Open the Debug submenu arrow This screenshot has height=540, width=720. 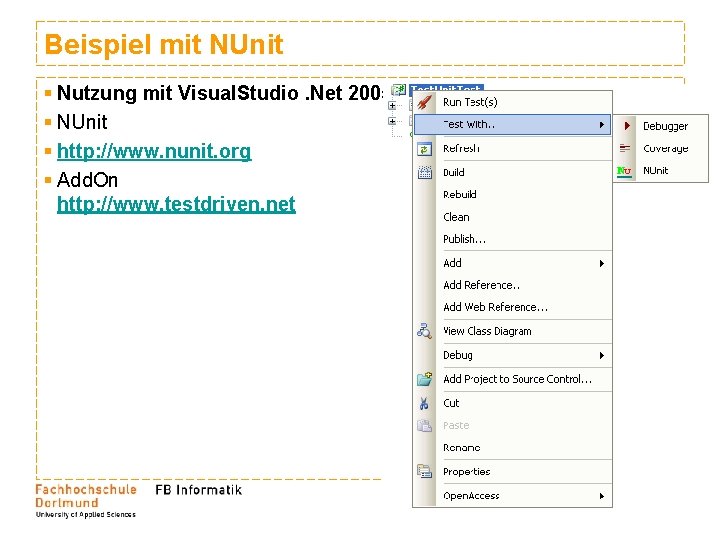[602, 355]
